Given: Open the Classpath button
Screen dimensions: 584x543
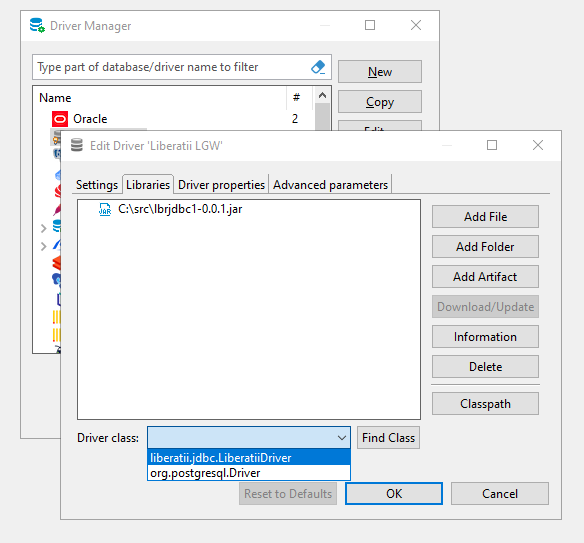Looking at the screenshot, I should pyautogui.click(x=485, y=404).
